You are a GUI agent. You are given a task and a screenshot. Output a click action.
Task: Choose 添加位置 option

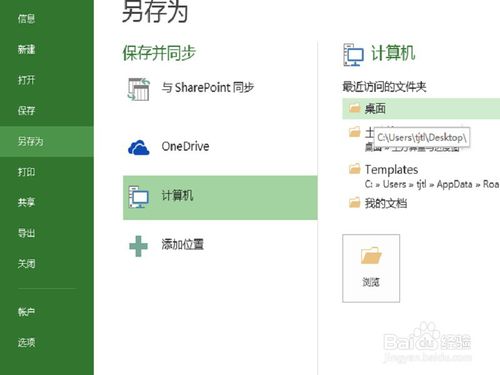click(x=182, y=244)
